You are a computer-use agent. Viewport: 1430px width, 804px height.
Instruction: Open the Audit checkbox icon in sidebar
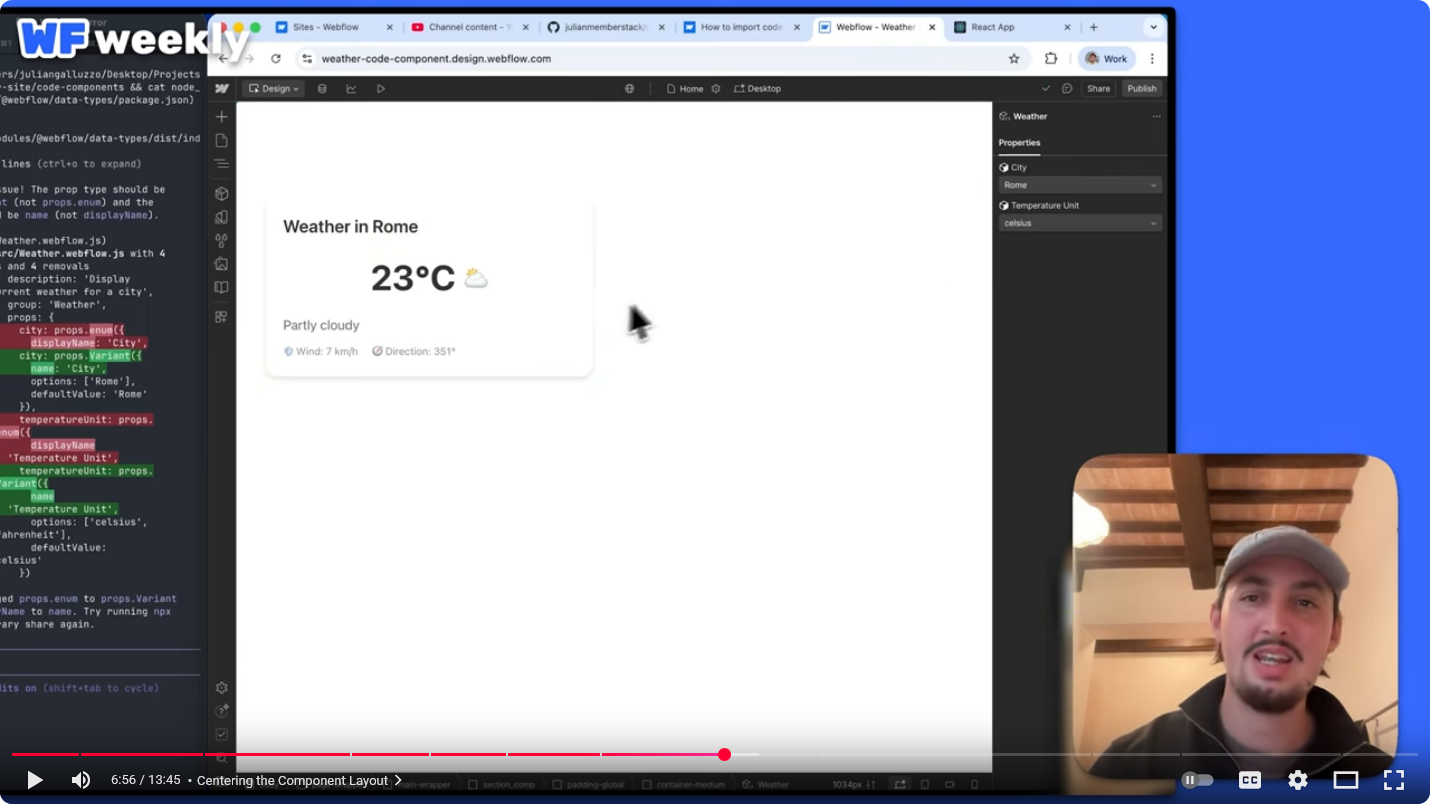point(222,735)
